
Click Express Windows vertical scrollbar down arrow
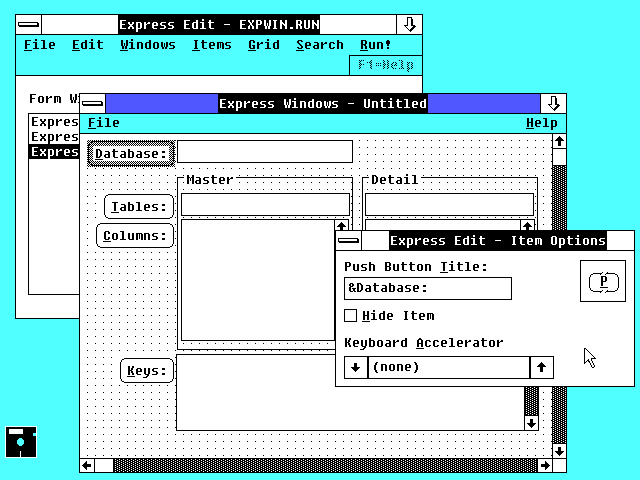(559, 451)
